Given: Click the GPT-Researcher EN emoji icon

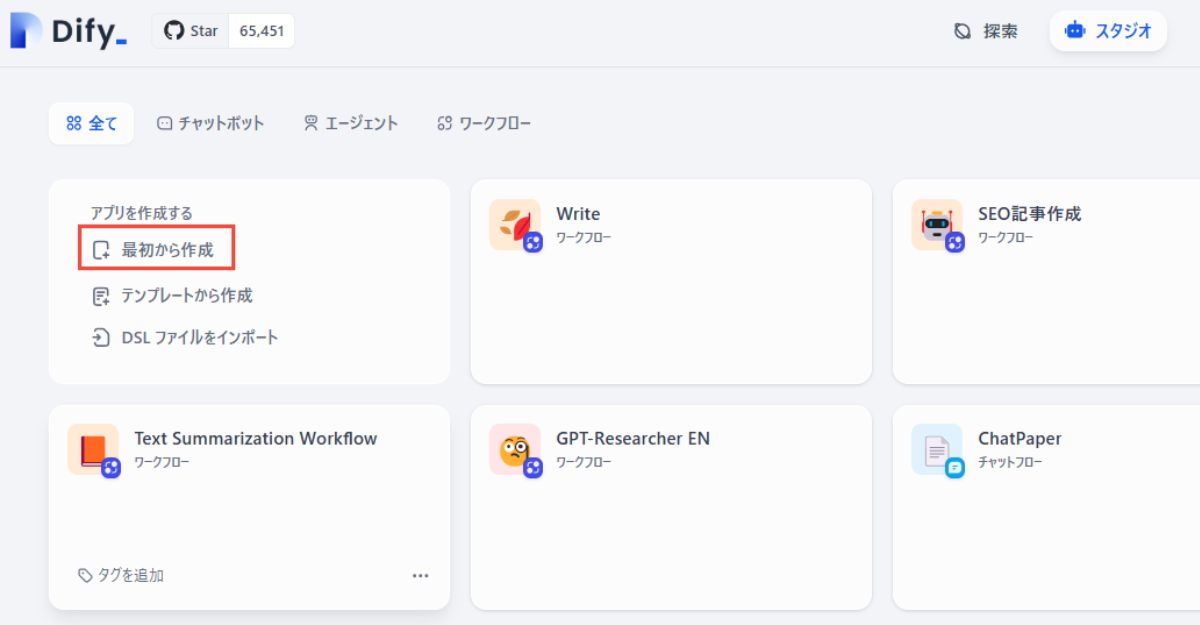Looking at the screenshot, I should tap(515, 450).
